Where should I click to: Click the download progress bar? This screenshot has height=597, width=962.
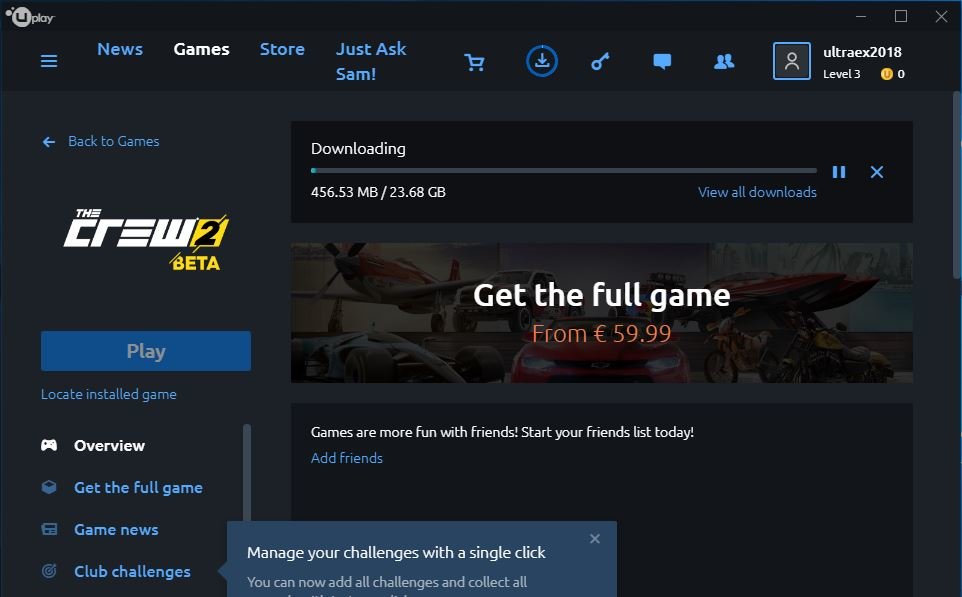pos(564,171)
